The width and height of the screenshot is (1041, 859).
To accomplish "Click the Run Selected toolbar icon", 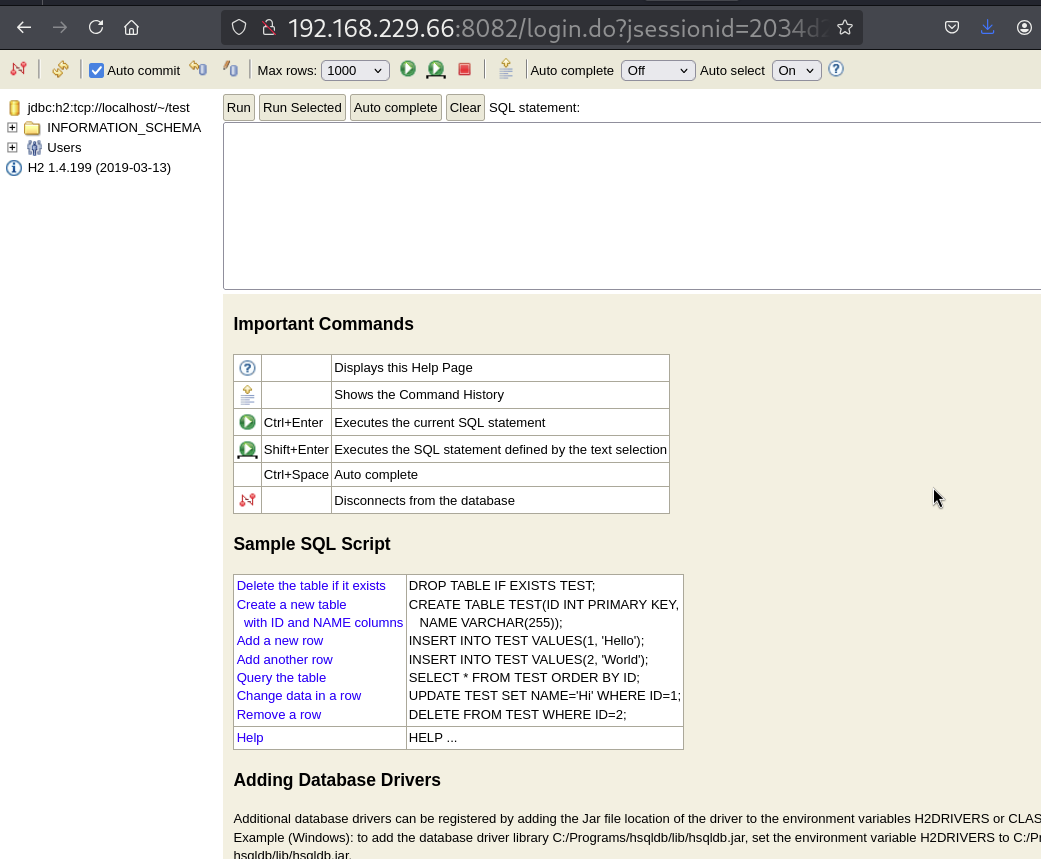I will pyautogui.click(x=436, y=69).
